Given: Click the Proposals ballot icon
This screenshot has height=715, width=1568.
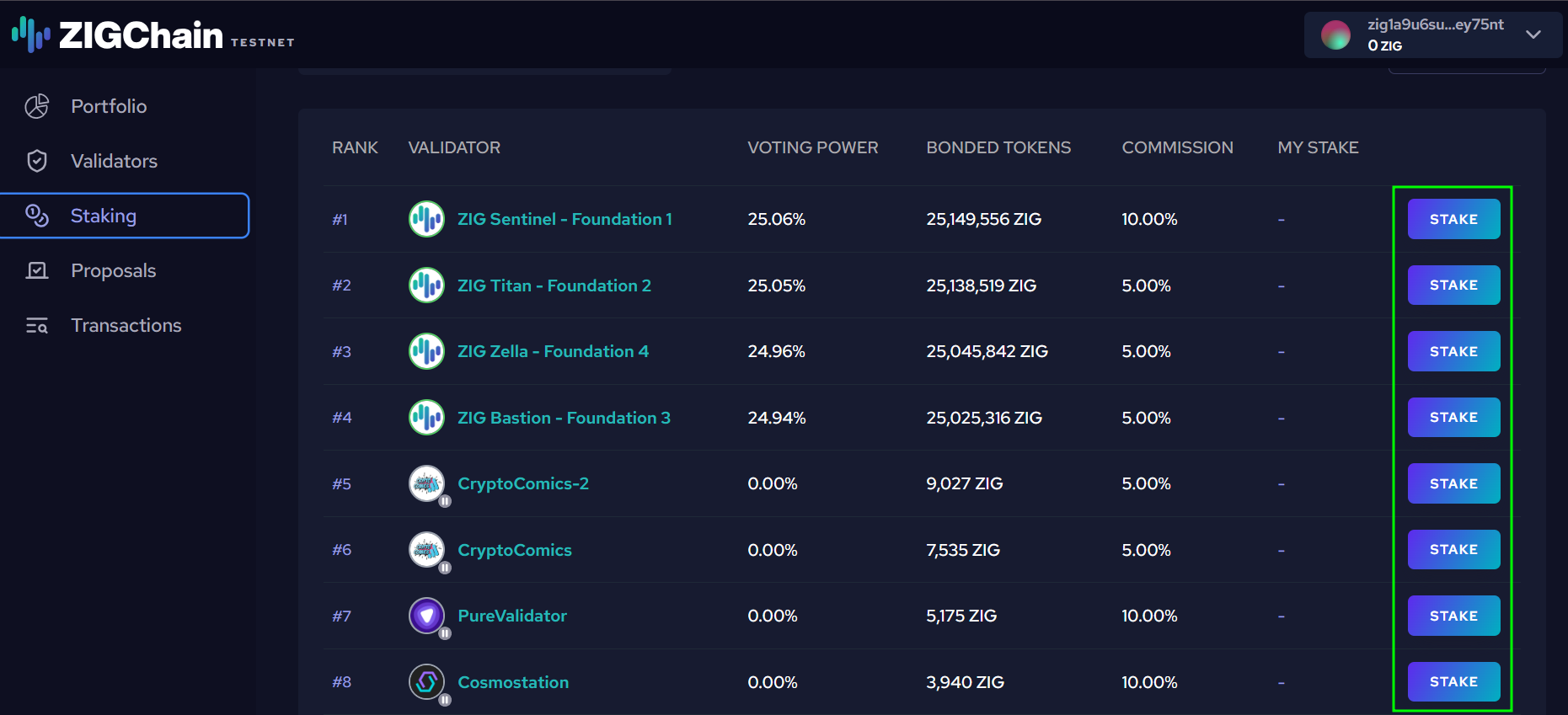Looking at the screenshot, I should click(x=37, y=270).
